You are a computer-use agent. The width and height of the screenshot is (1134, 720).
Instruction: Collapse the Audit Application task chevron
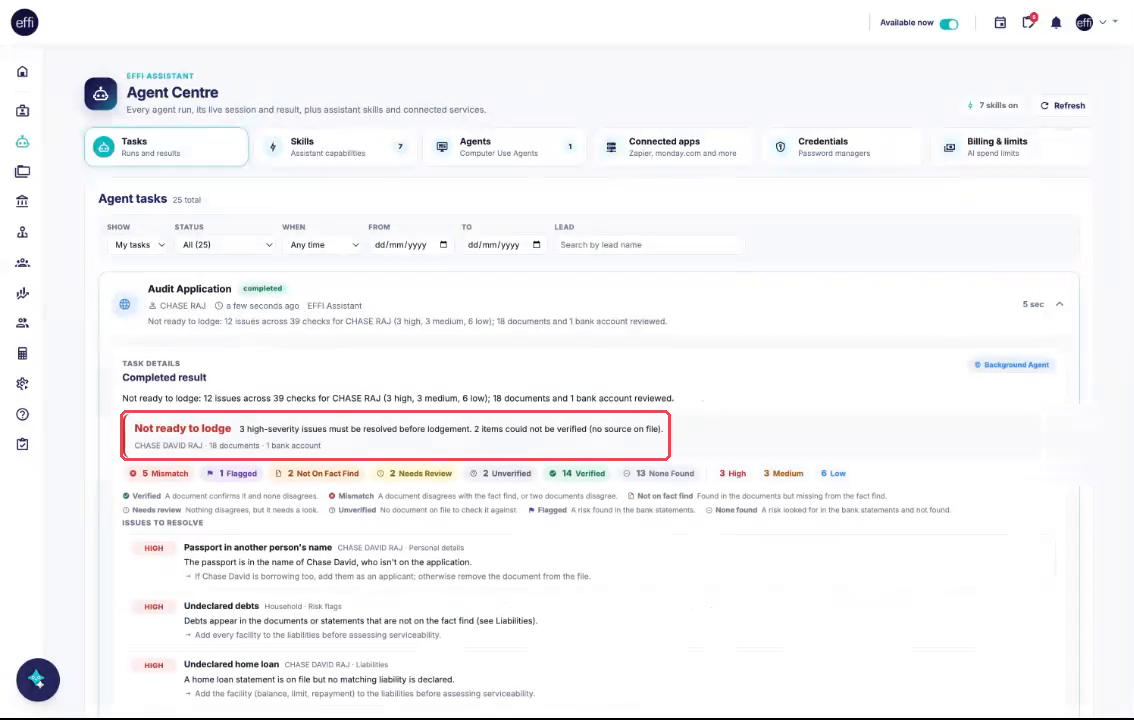(1060, 304)
